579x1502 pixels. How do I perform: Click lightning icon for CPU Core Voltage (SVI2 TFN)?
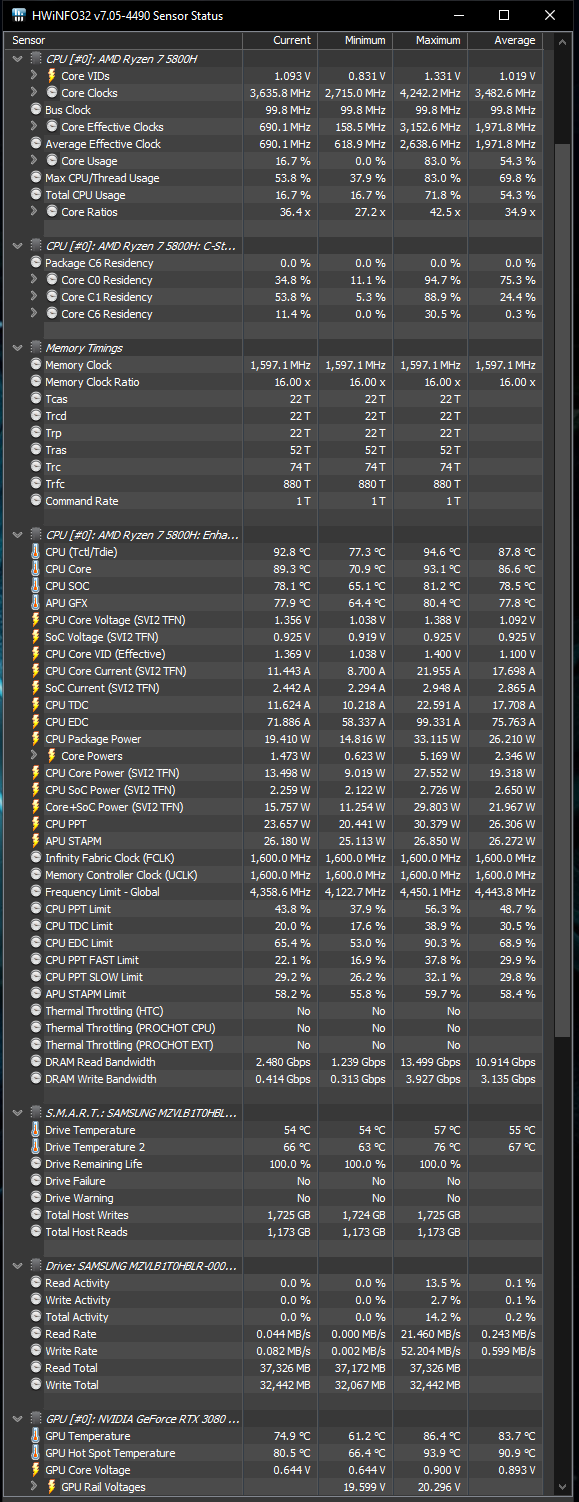click(36, 620)
